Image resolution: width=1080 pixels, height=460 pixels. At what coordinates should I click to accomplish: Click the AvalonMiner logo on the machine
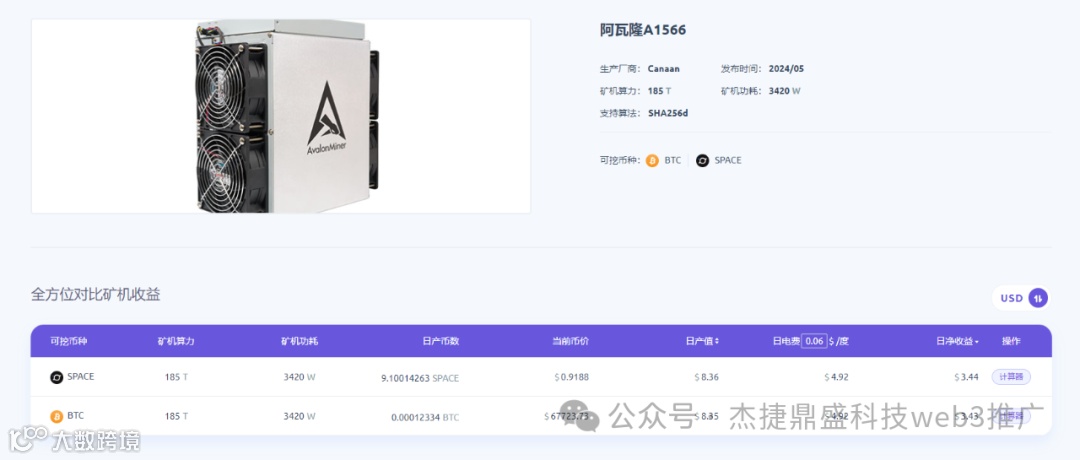(x=326, y=119)
